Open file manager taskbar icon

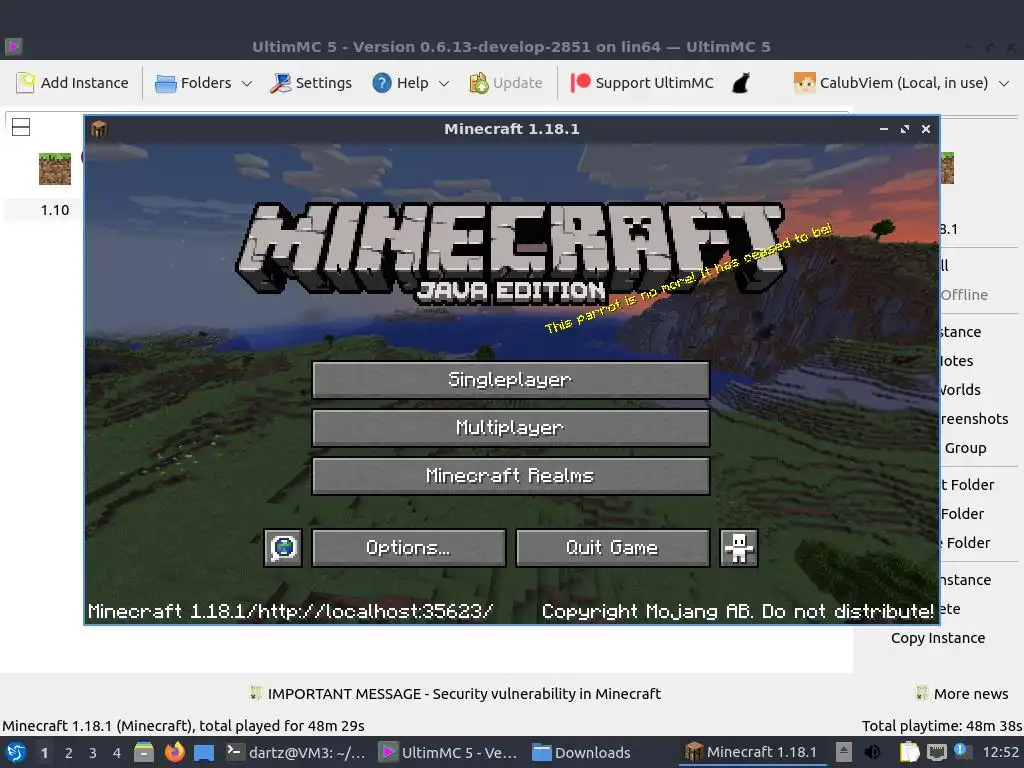[x=144, y=752]
